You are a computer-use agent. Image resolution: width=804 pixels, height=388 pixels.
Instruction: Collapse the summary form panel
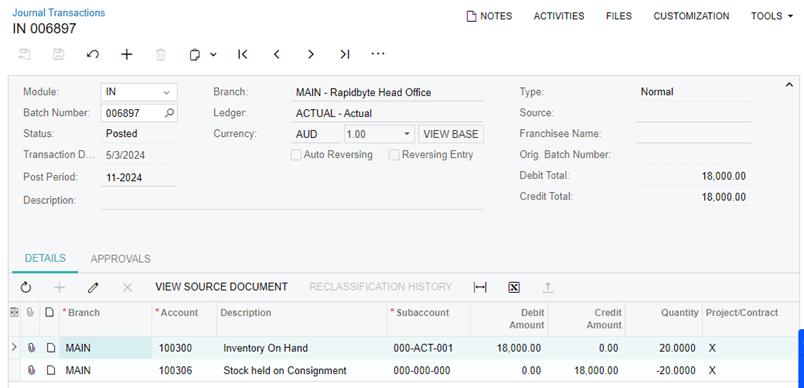tap(789, 85)
